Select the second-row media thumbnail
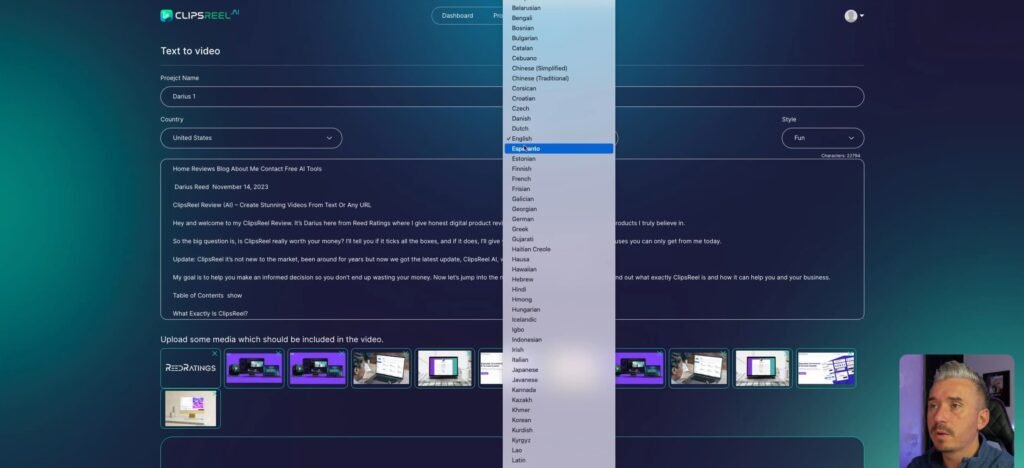1024x468 pixels. [190, 408]
